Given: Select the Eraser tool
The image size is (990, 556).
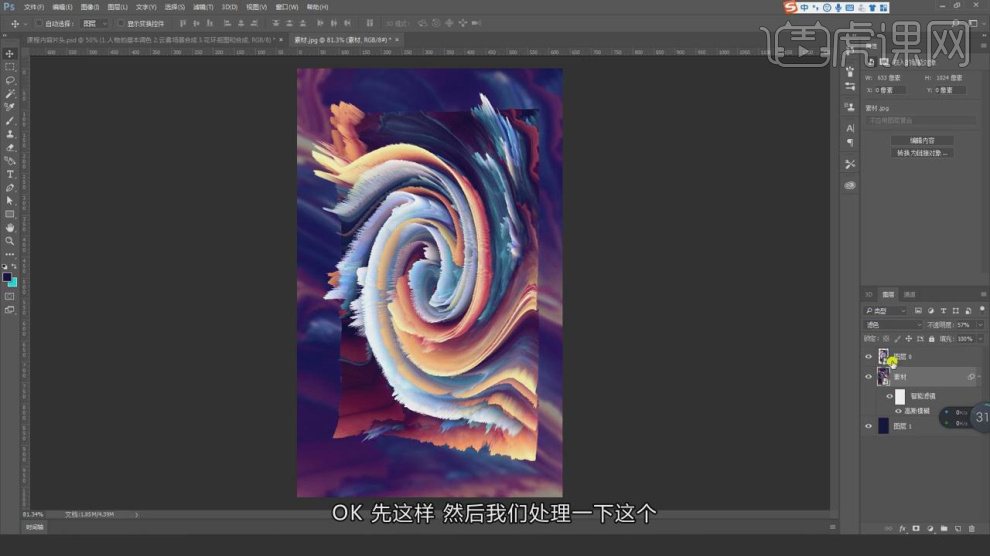Looking at the screenshot, I should [9, 148].
